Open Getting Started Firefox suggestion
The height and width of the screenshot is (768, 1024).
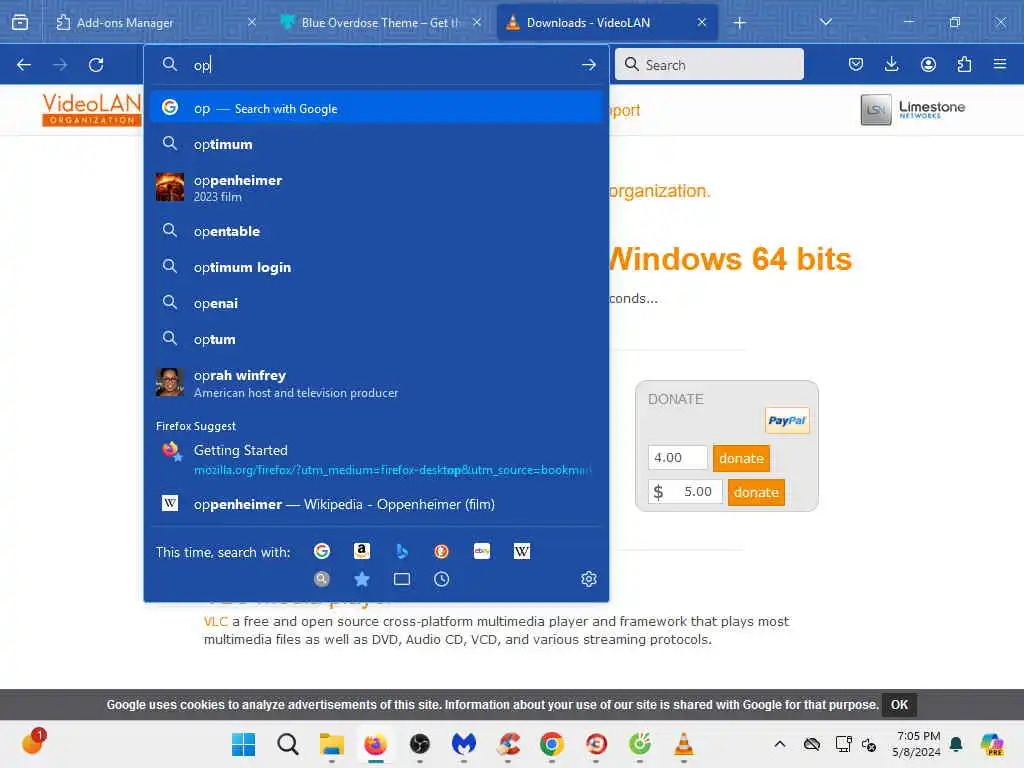tap(376, 459)
